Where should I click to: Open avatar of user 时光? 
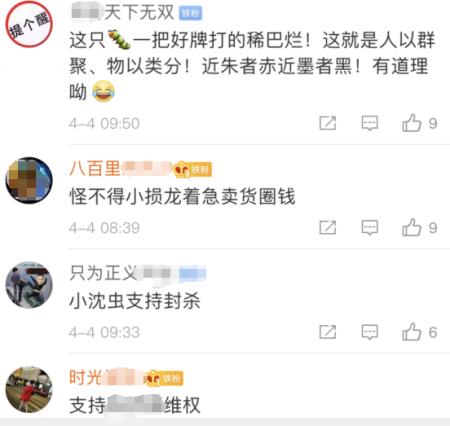click(x=29, y=389)
